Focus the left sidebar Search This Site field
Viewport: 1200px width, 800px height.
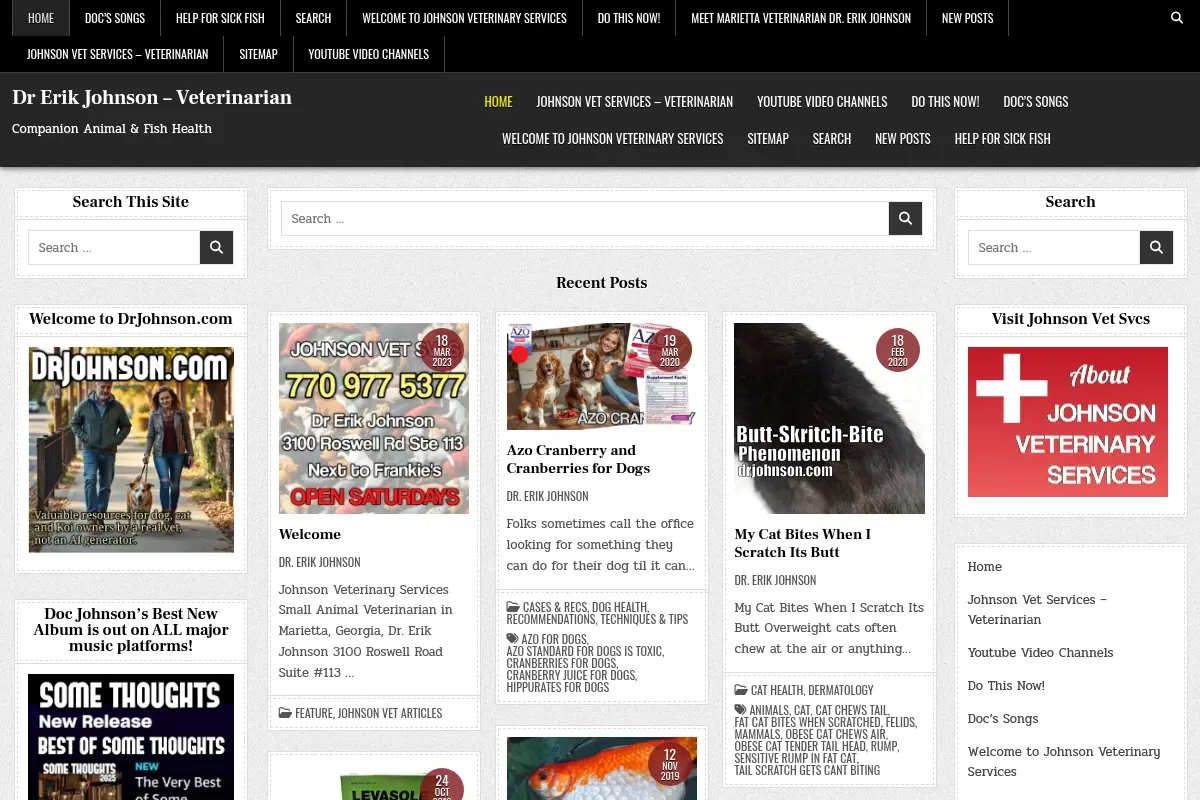coord(114,247)
